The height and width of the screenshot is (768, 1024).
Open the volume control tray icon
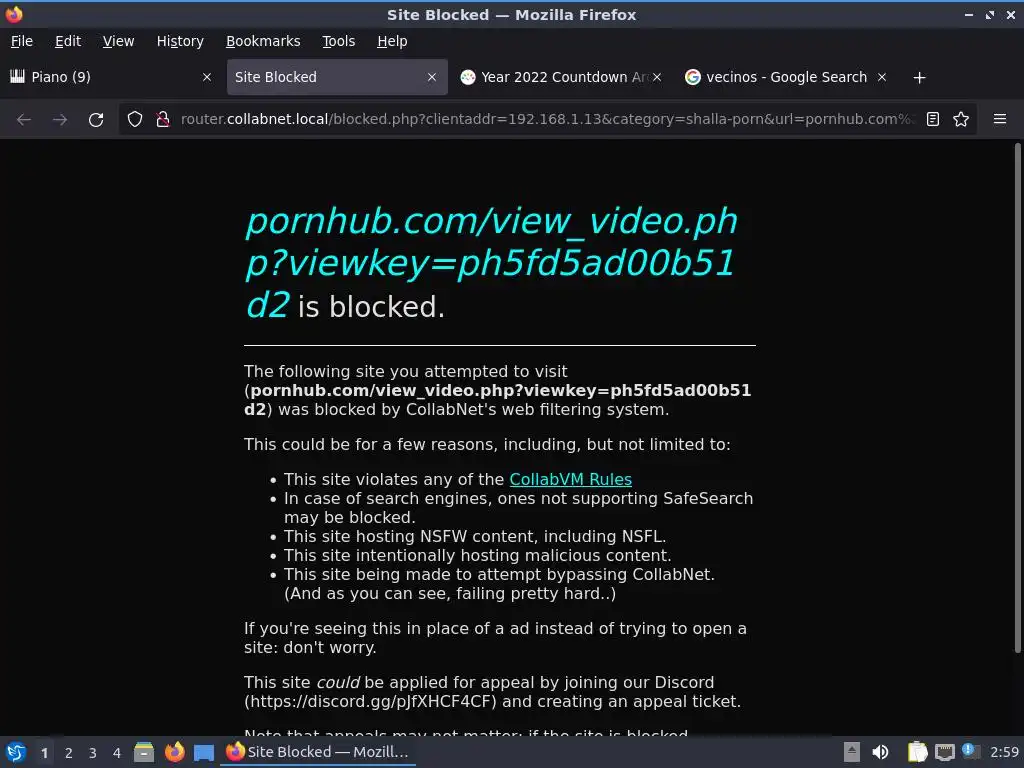(x=880, y=752)
